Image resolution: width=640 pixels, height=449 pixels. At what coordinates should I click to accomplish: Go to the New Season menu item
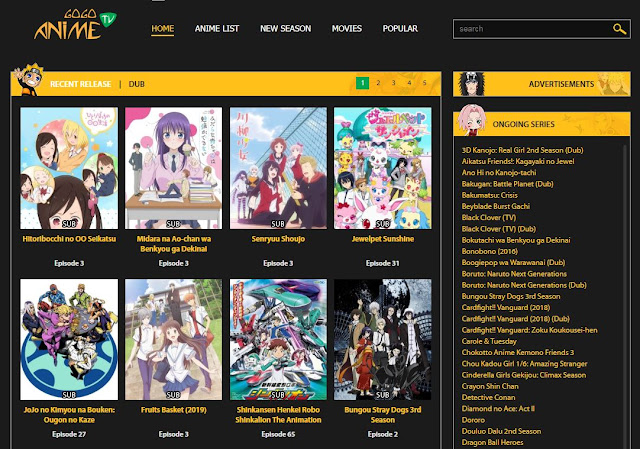285,29
